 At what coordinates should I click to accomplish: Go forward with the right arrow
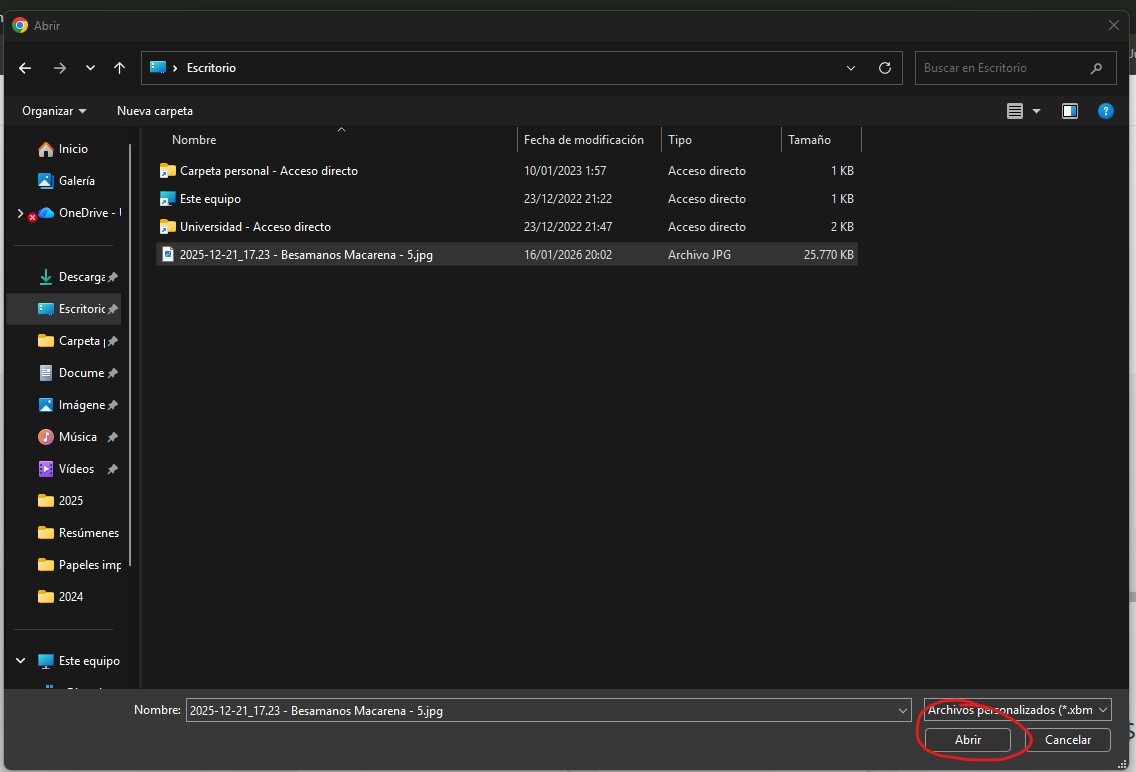pos(60,68)
